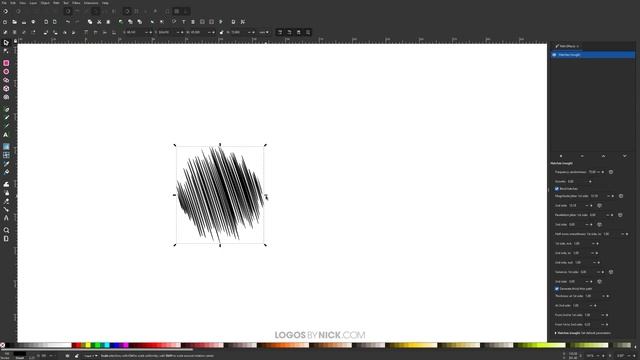This screenshot has height=360, width=640.
Task: Open the File menu
Action: pos(4,3)
